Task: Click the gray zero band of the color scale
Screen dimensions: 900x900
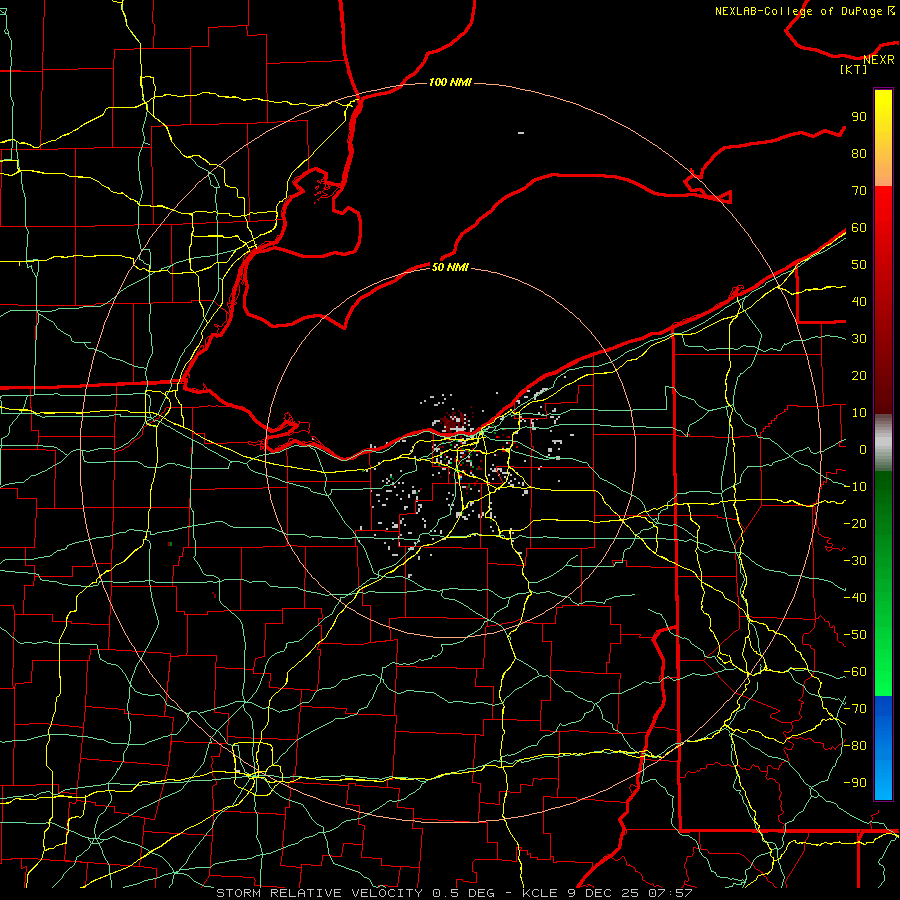Action: 883,443
